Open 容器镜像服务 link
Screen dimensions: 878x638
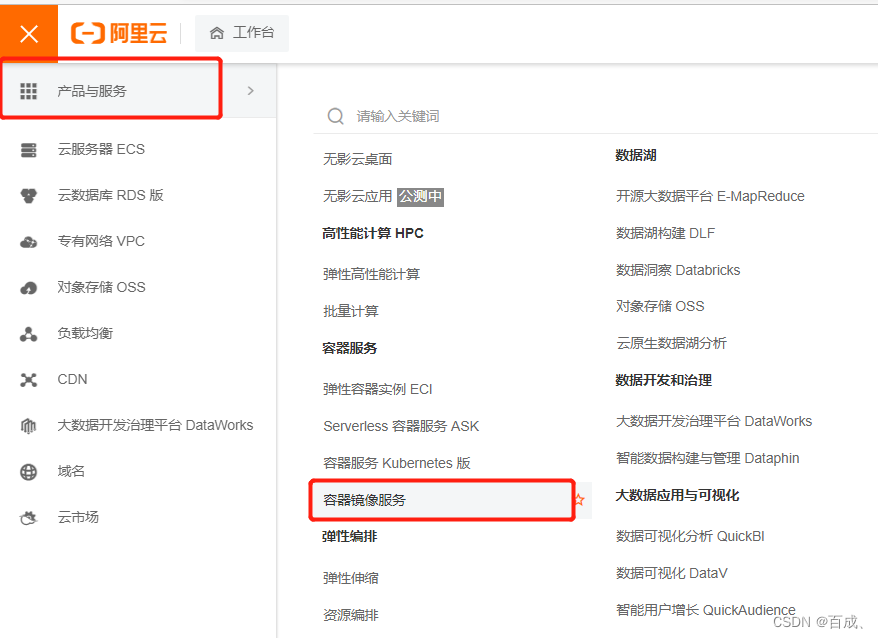click(364, 500)
